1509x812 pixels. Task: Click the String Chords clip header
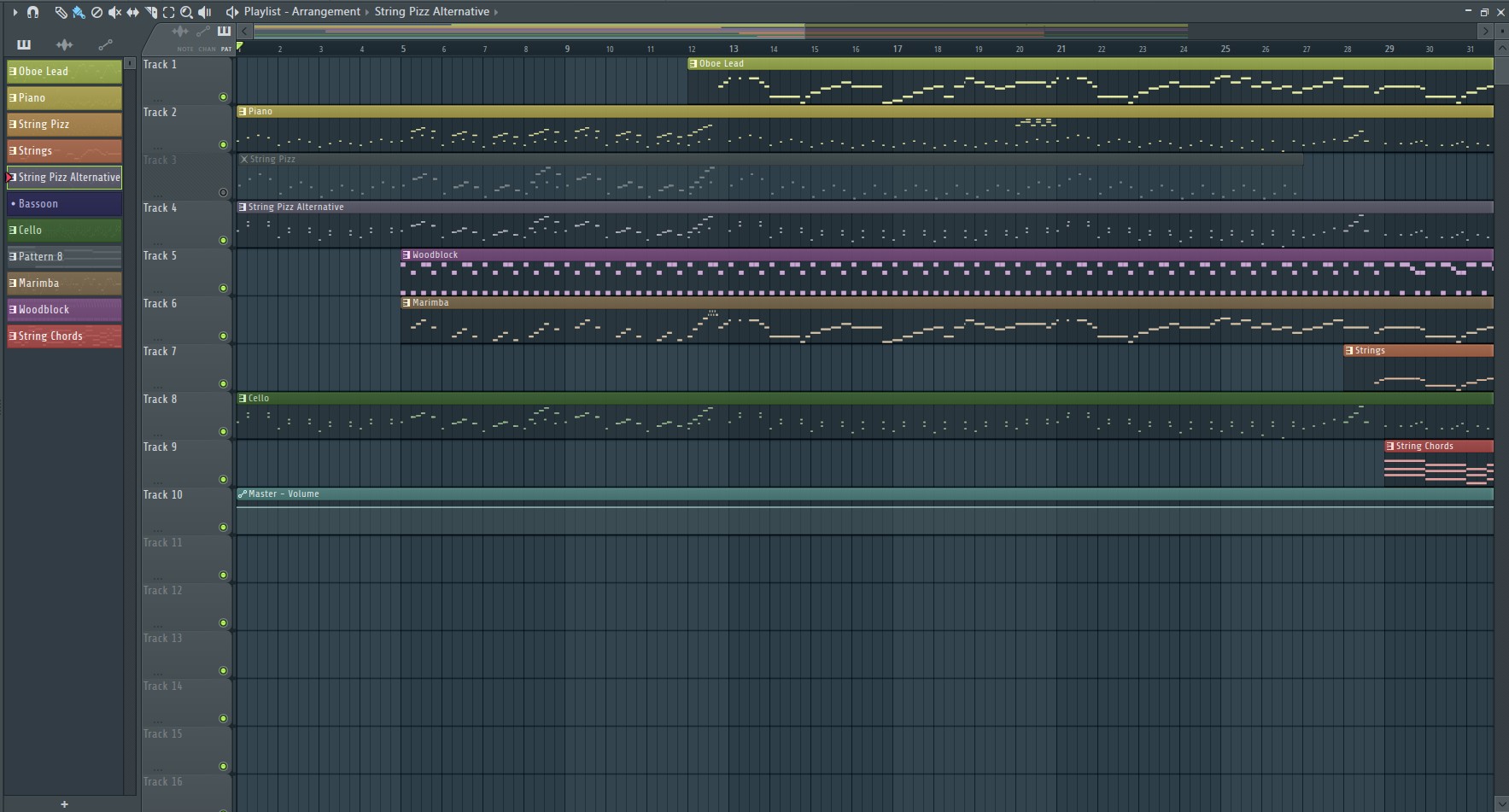coord(1439,446)
